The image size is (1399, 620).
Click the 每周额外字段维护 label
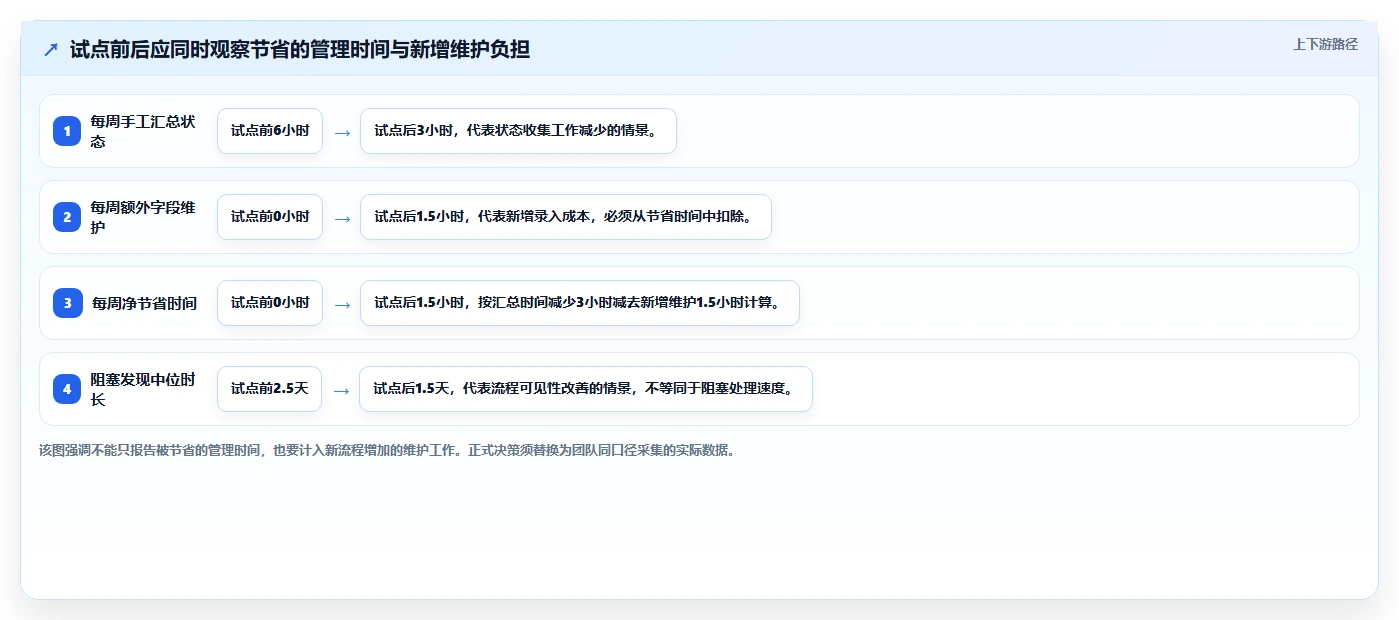coord(143,217)
